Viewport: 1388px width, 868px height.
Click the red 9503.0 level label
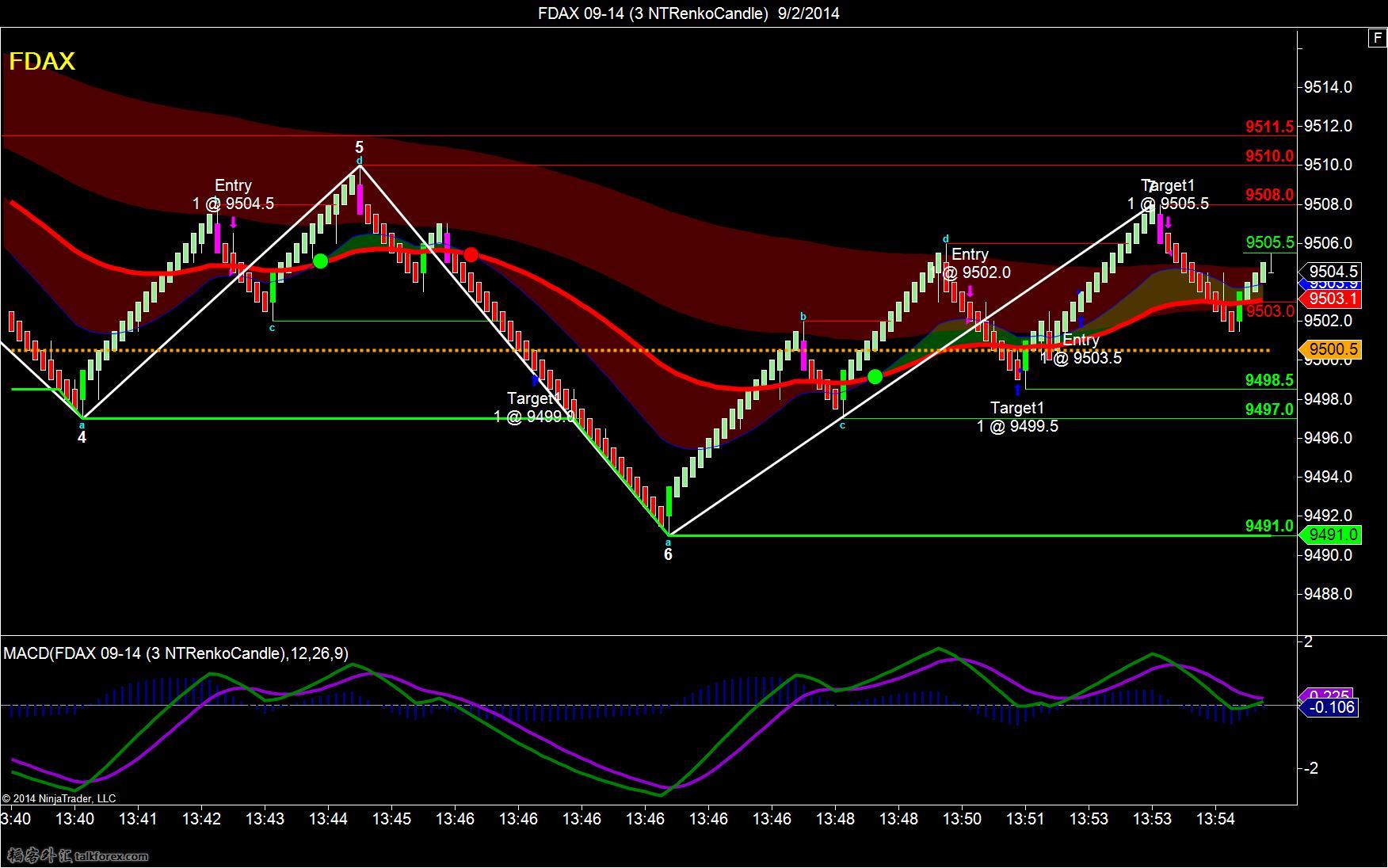[1270, 311]
